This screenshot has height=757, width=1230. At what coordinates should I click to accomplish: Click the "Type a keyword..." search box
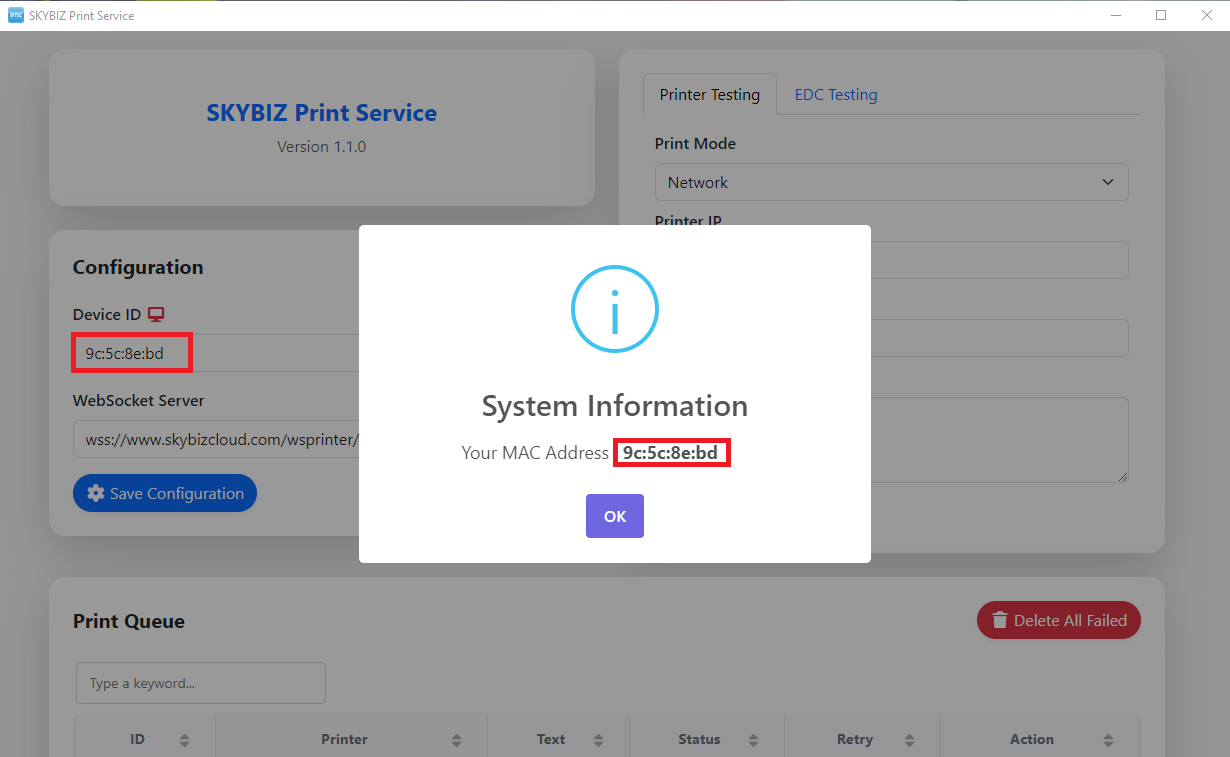(x=200, y=683)
